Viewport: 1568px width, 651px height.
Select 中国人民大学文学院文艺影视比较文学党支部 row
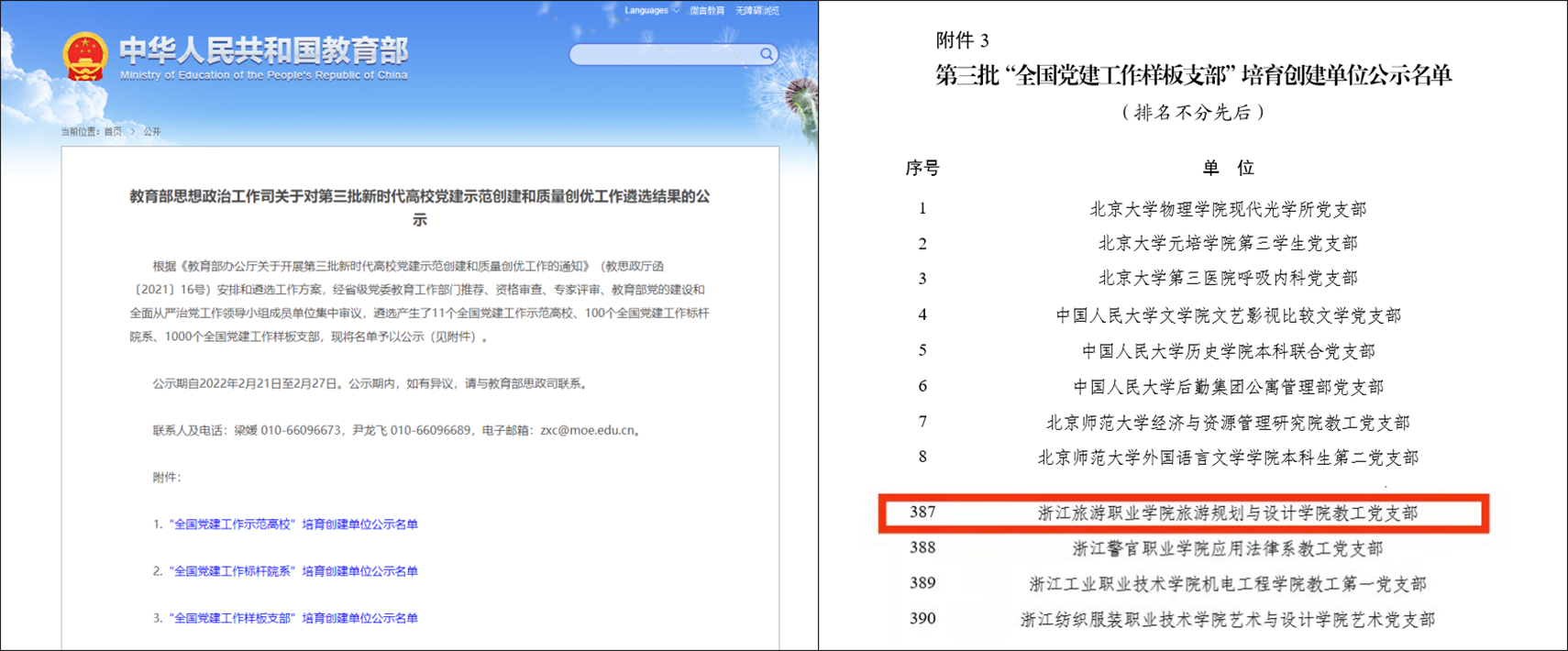[x=1228, y=315]
